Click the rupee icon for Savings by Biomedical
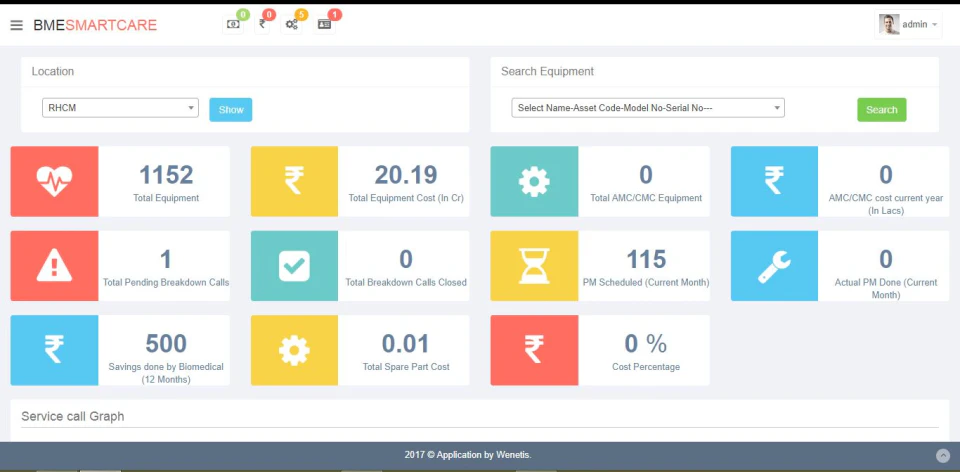The image size is (960, 472). click(x=54, y=350)
